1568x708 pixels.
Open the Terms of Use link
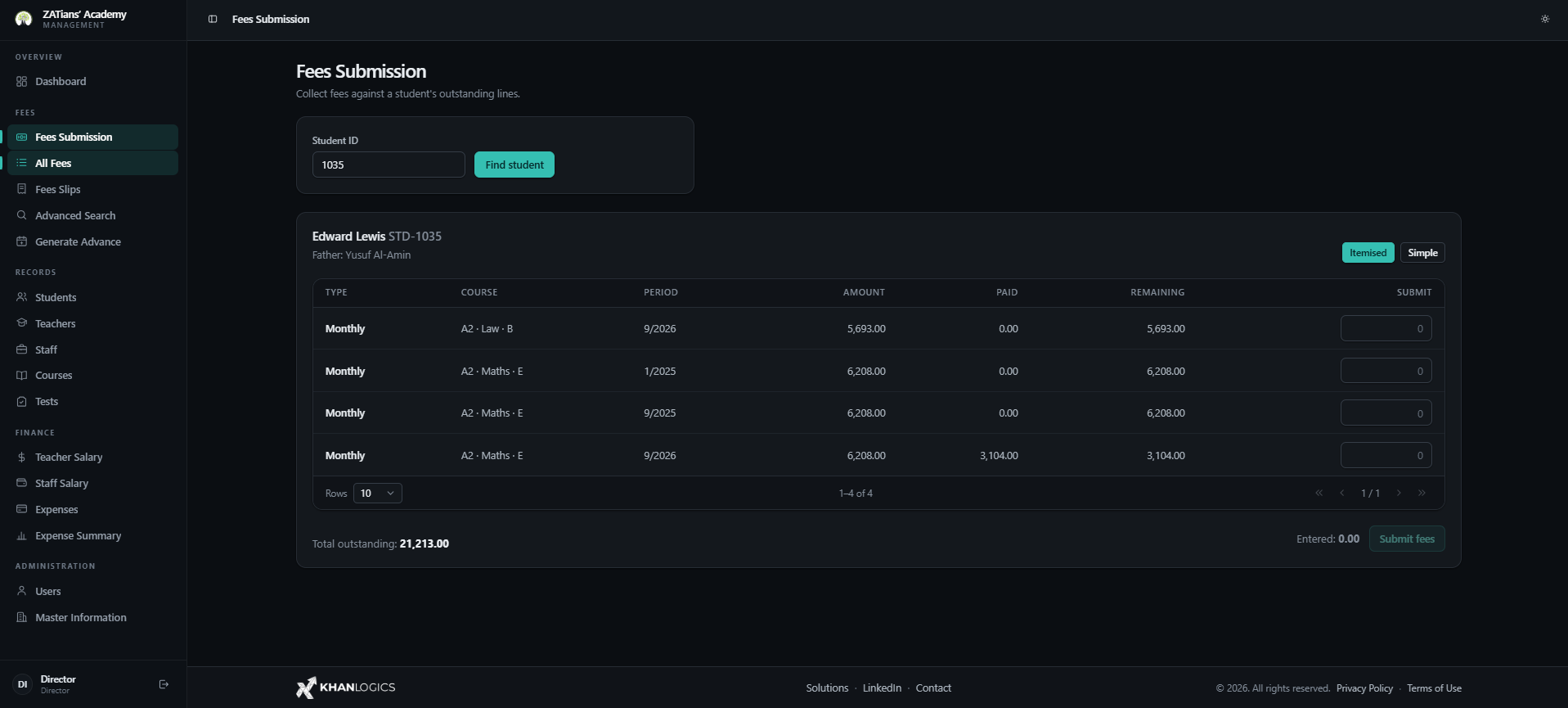[1434, 688]
